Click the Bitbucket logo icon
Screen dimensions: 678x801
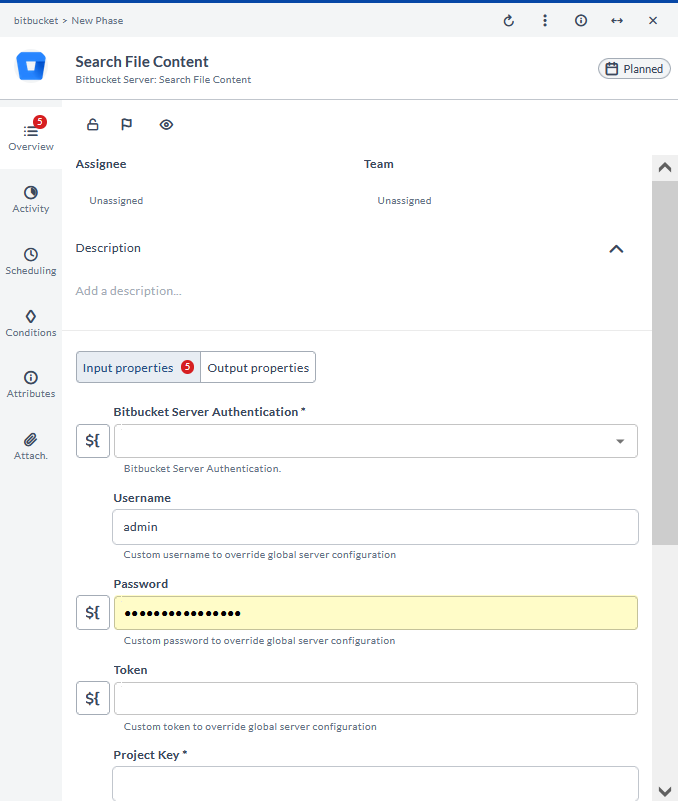click(x=31, y=68)
